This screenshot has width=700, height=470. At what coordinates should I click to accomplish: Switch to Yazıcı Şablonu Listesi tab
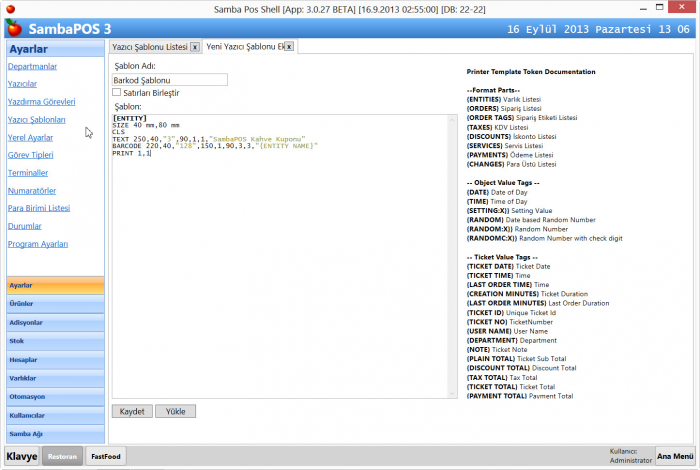click(148, 47)
